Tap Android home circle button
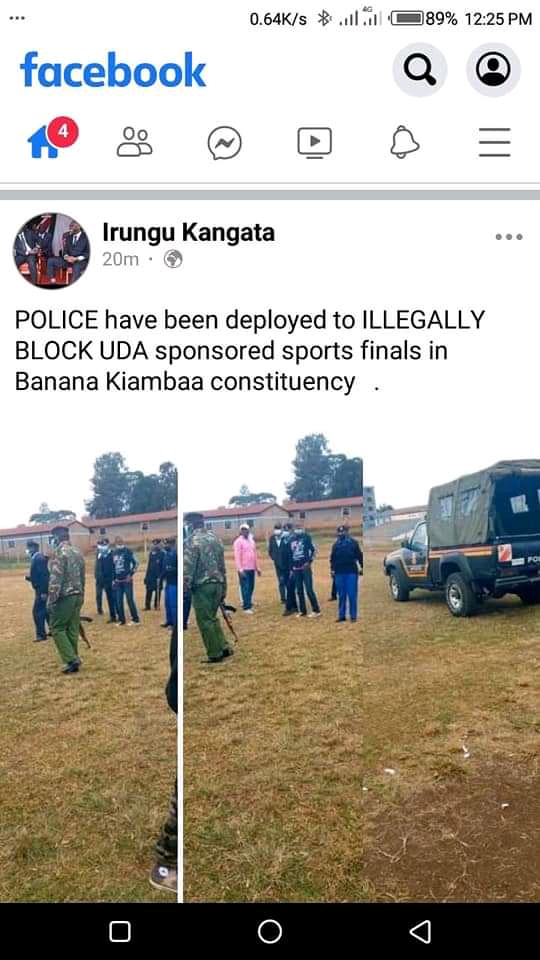Viewport: 540px width, 960px height. point(270,932)
